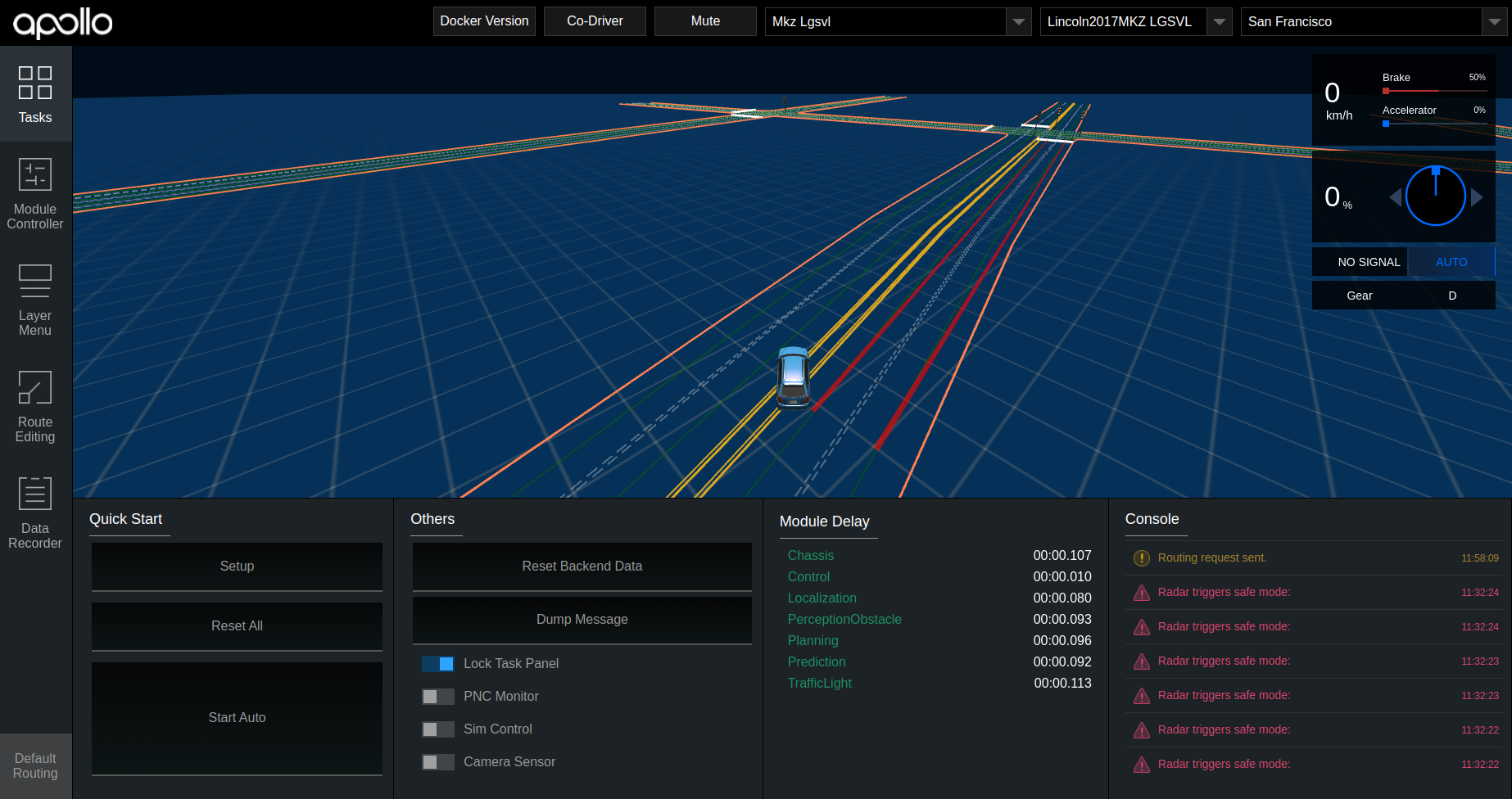The height and width of the screenshot is (799, 1512).
Task: Click the warning icon next to Routing request sent
Action: point(1142,557)
